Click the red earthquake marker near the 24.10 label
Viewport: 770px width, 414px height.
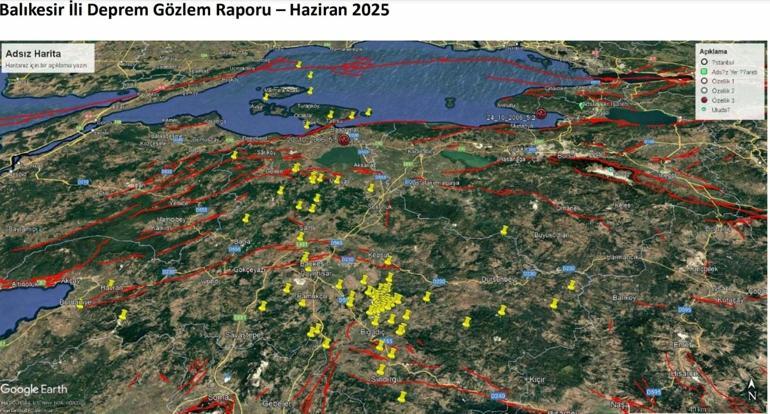click(x=541, y=113)
